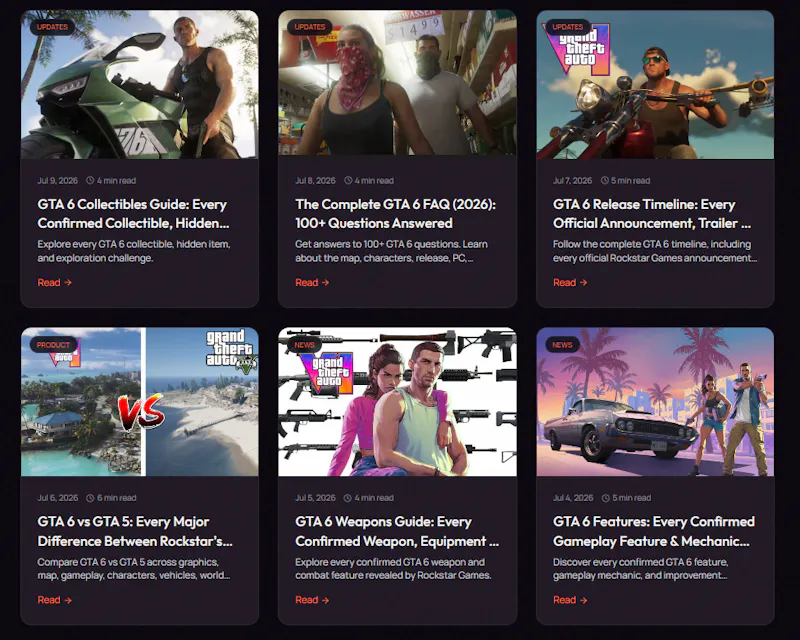
Task: Click clock icon next to Jul 5, 2026
Action: [348, 498]
